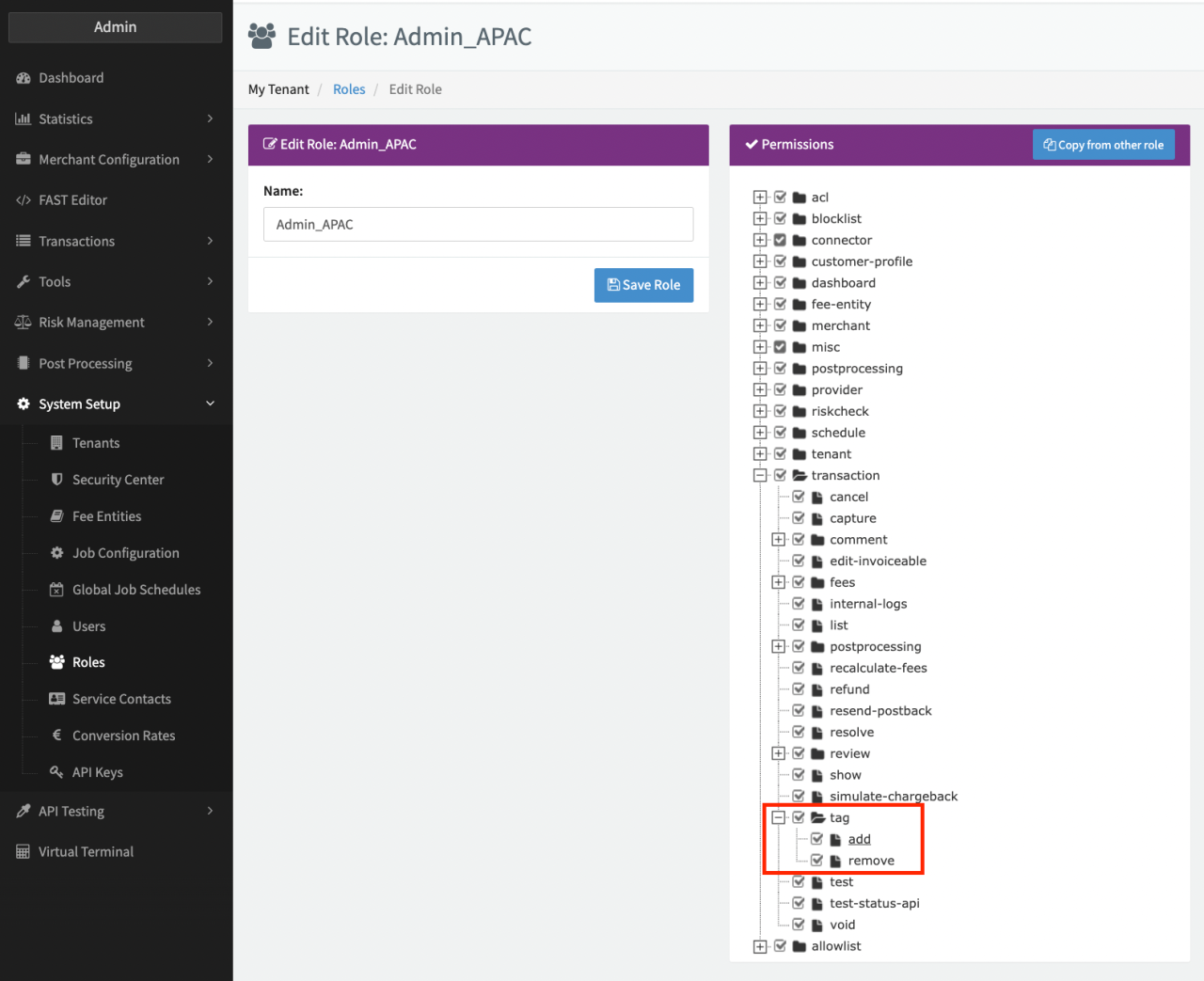Click the Risk Management scales icon
This screenshot has height=981, width=1204.
pyautogui.click(x=24, y=323)
